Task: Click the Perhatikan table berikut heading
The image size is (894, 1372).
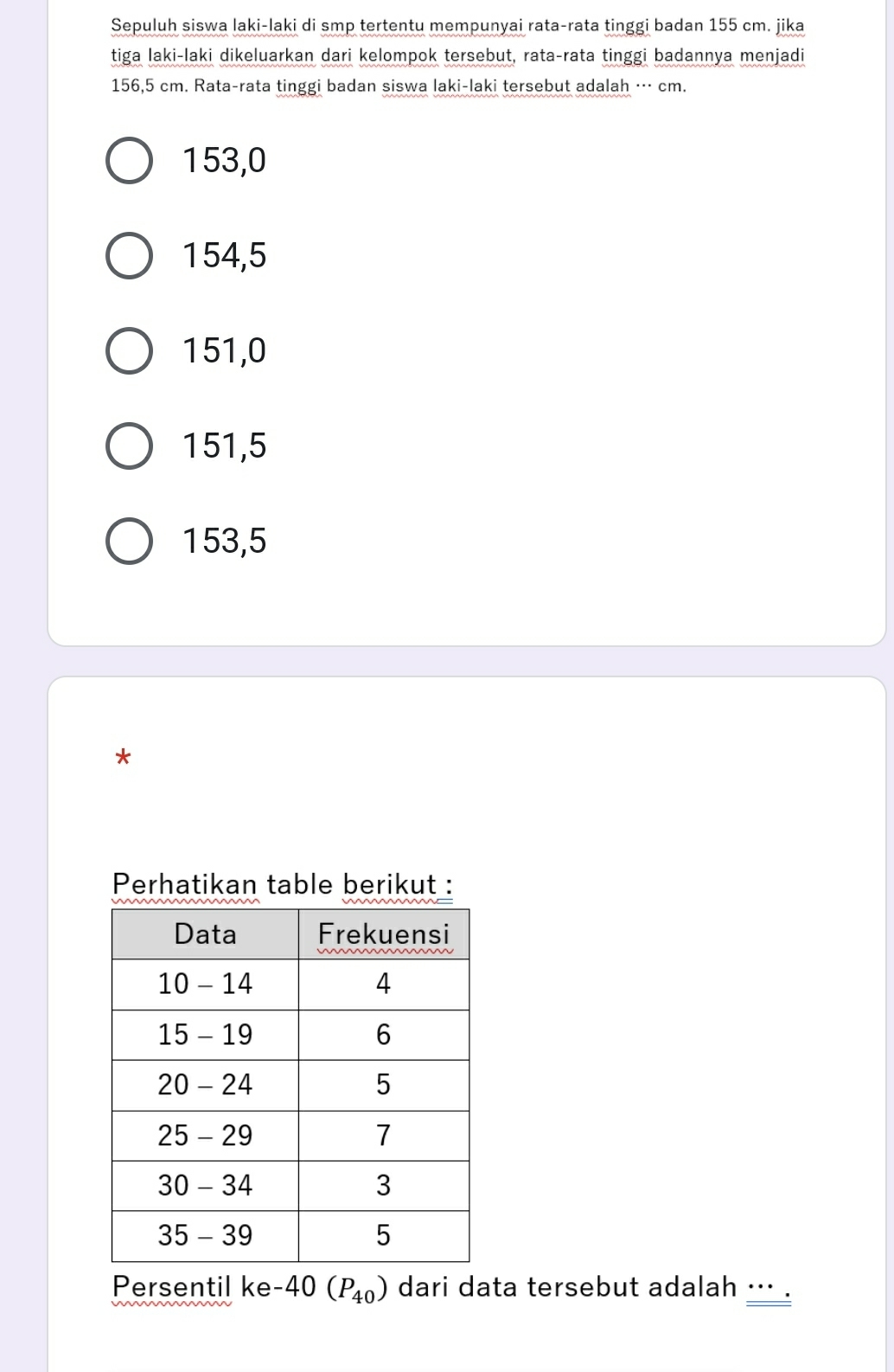Action: click(x=284, y=886)
